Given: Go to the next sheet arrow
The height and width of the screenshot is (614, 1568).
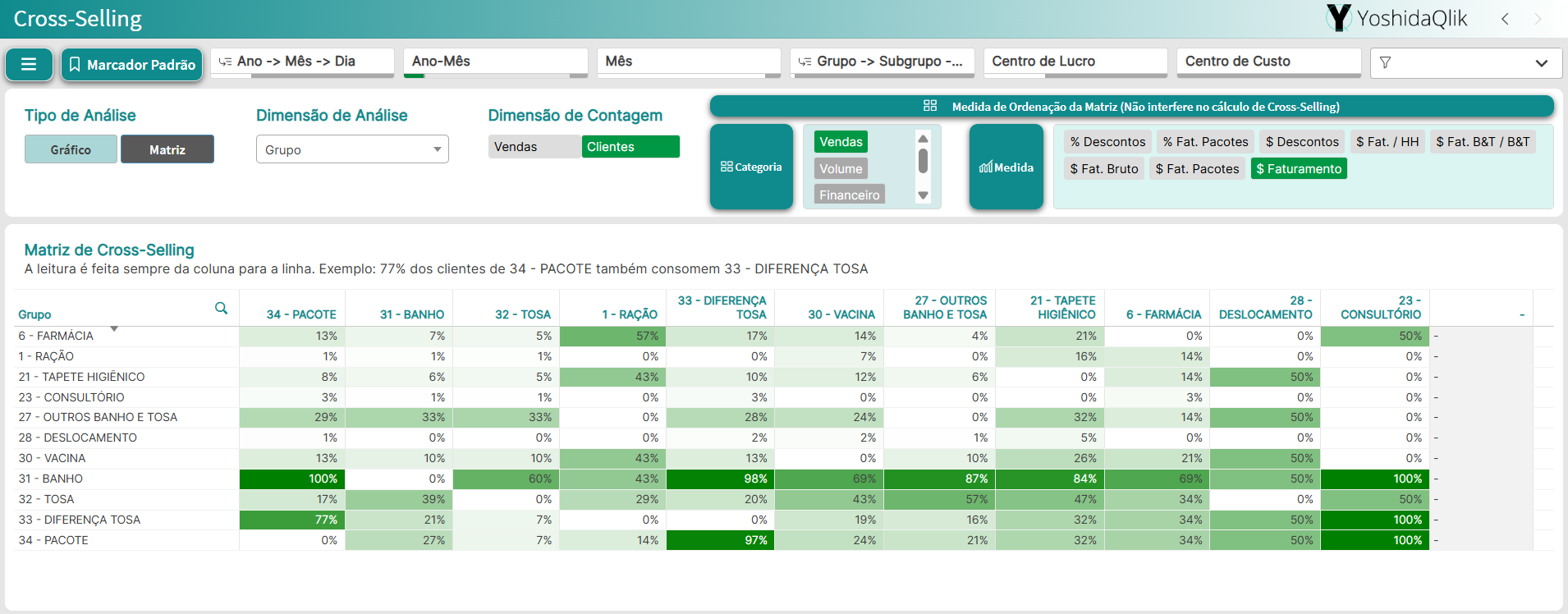Looking at the screenshot, I should (1538, 19).
